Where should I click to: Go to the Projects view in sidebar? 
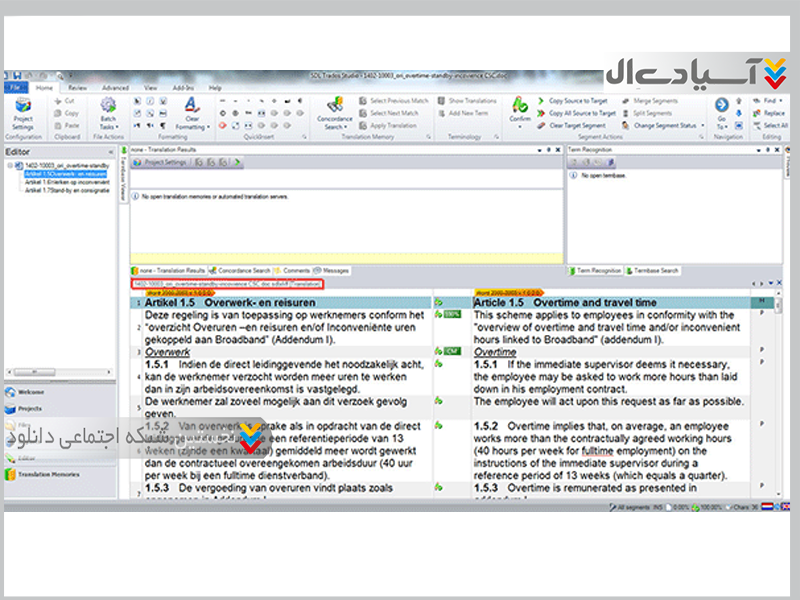tap(28, 409)
